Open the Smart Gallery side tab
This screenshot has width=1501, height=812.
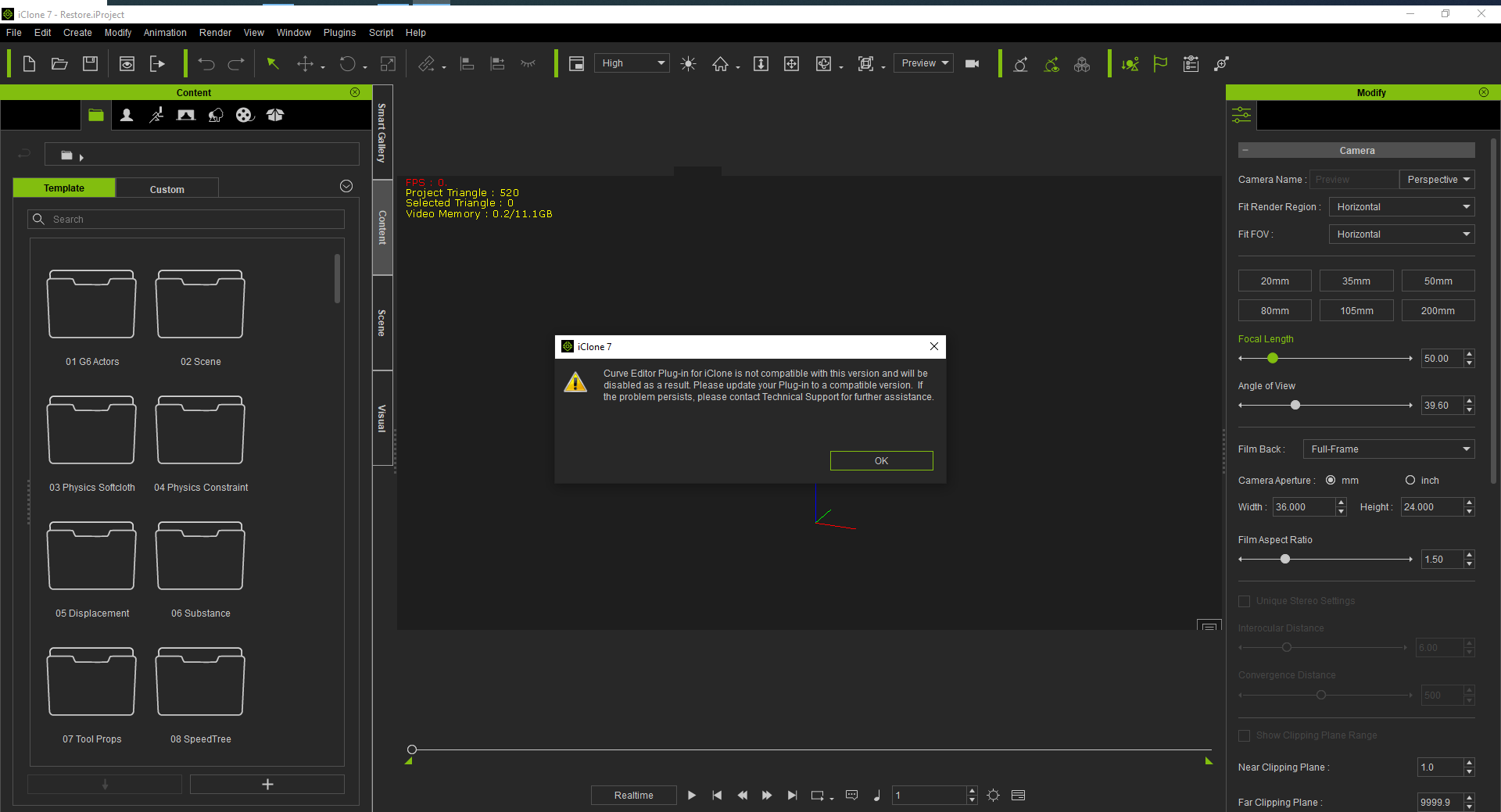(382, 132)
